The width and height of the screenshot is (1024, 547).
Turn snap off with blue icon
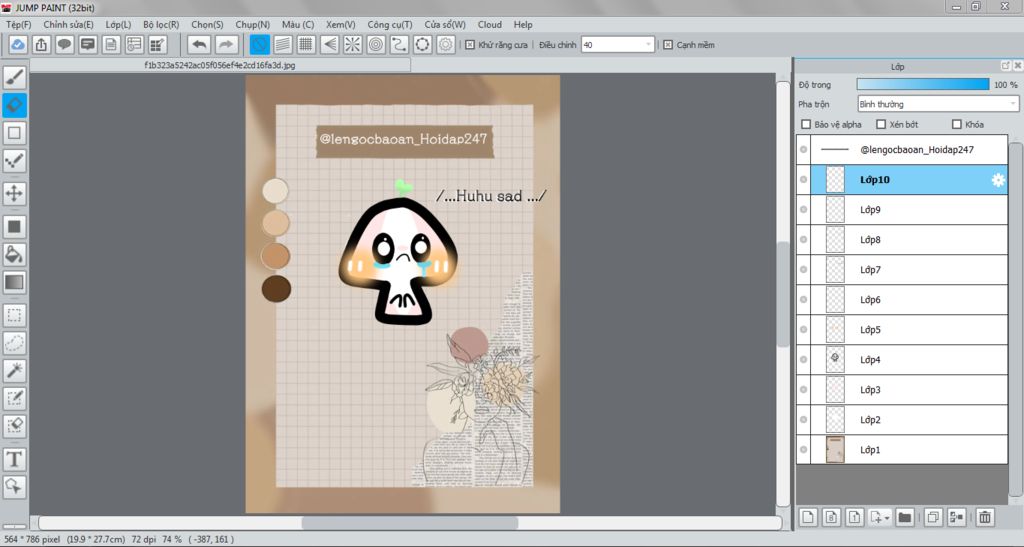(x=259, y=44)
